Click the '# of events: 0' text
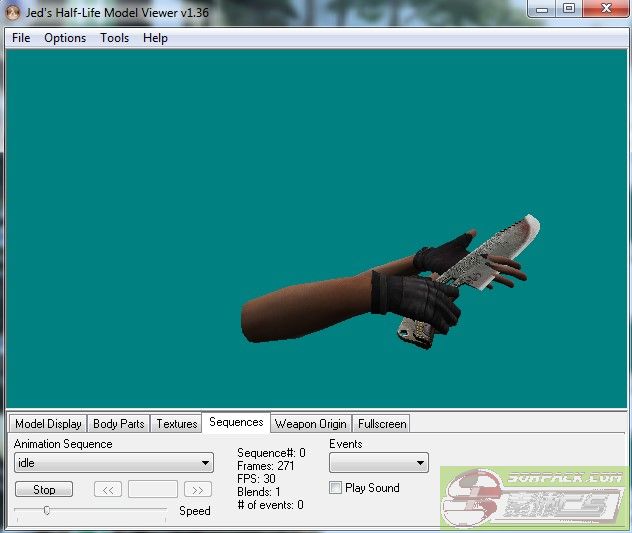Screen dimensions: 632x533 point(270,505)
